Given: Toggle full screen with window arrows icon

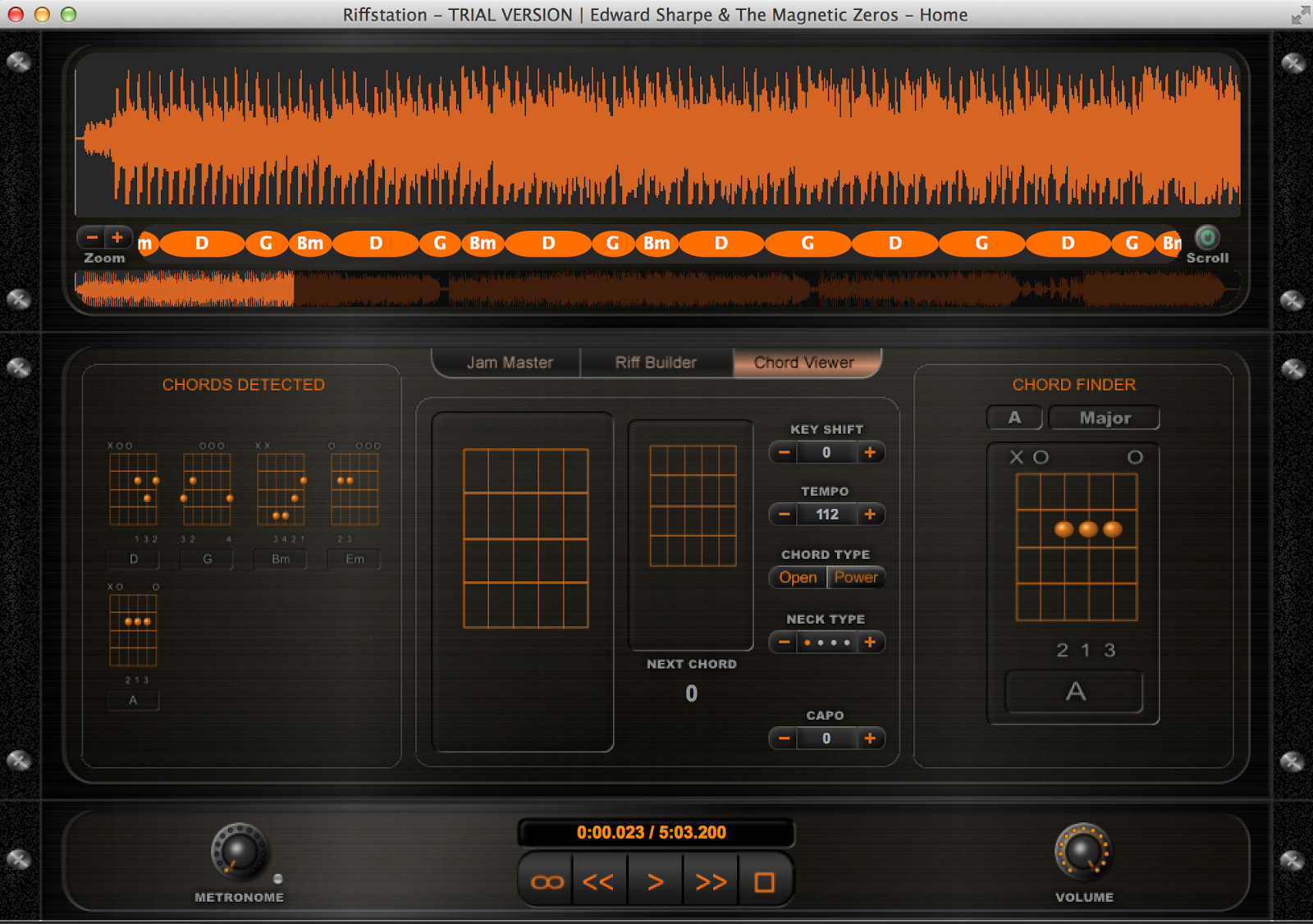Looking at the screenshot, I should tap(1300, 15).
